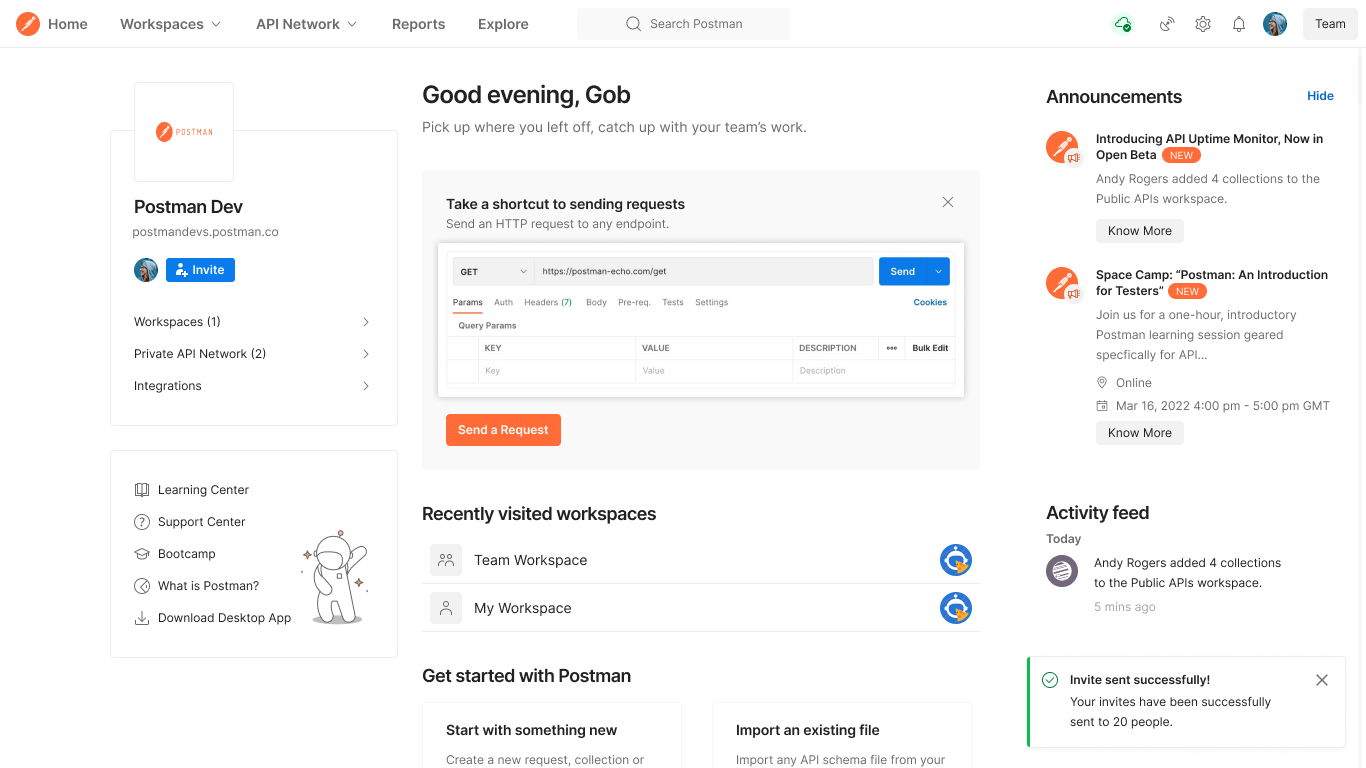
Task: Click the Search Postman field
Action: pos(684,24)
